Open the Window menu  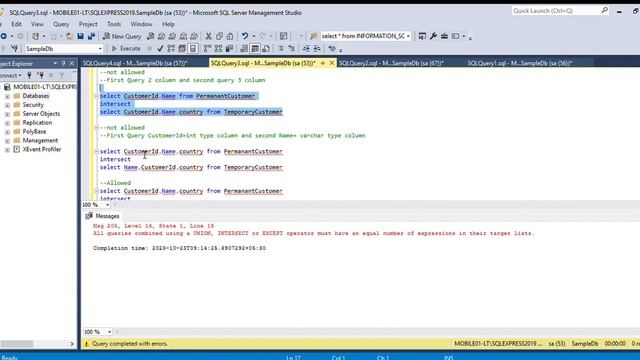pos(141,24)
